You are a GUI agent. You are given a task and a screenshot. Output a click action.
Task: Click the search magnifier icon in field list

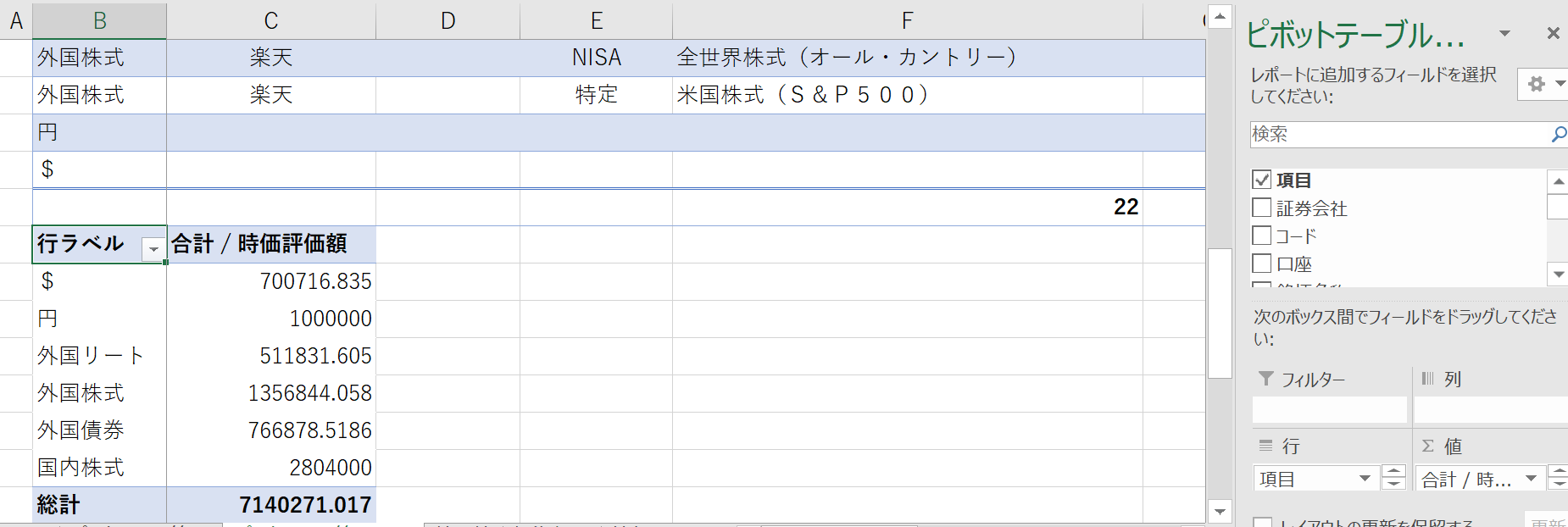[x=1558, y=134]
